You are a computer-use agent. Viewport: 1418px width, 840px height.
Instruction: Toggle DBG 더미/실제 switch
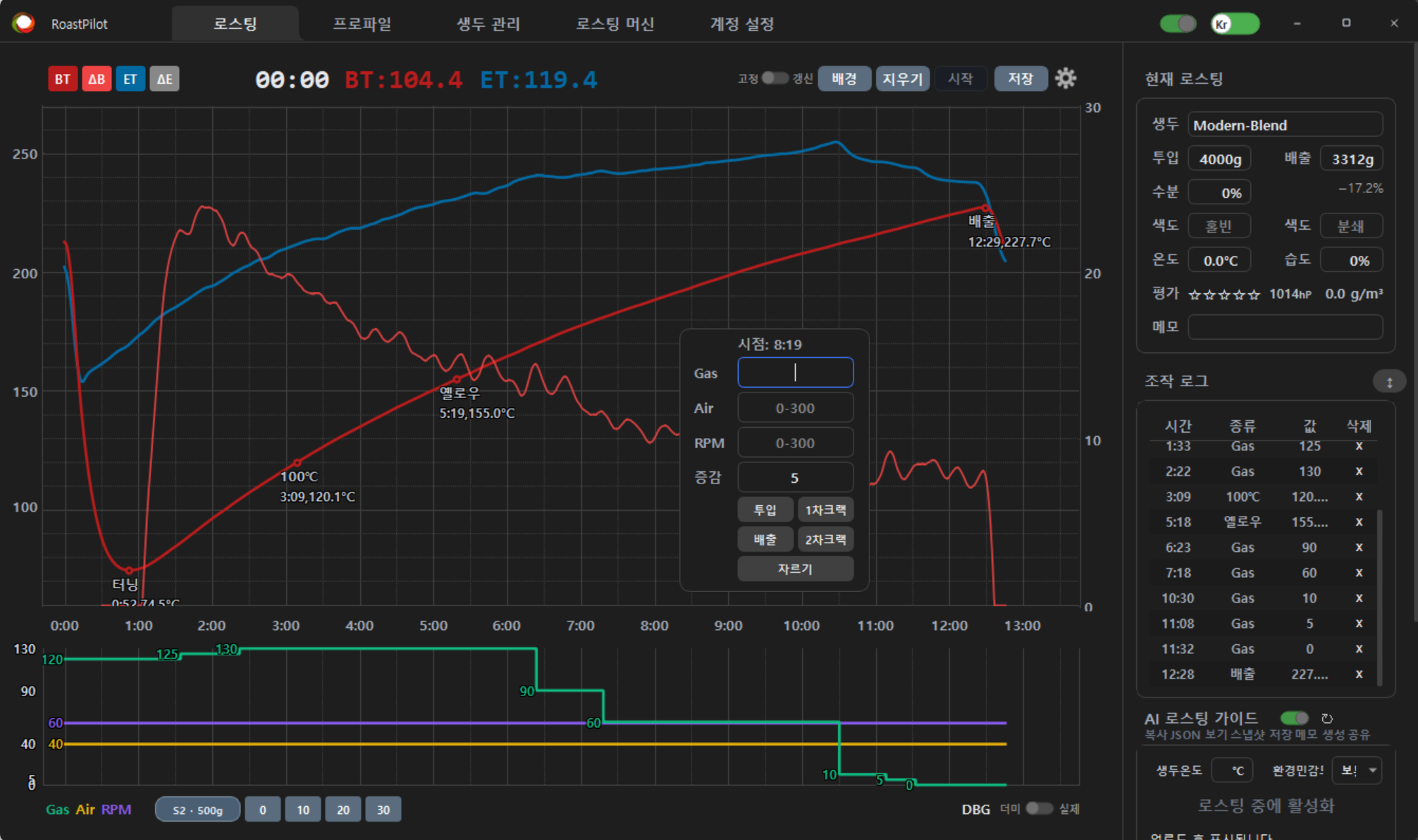[1039, 808]
